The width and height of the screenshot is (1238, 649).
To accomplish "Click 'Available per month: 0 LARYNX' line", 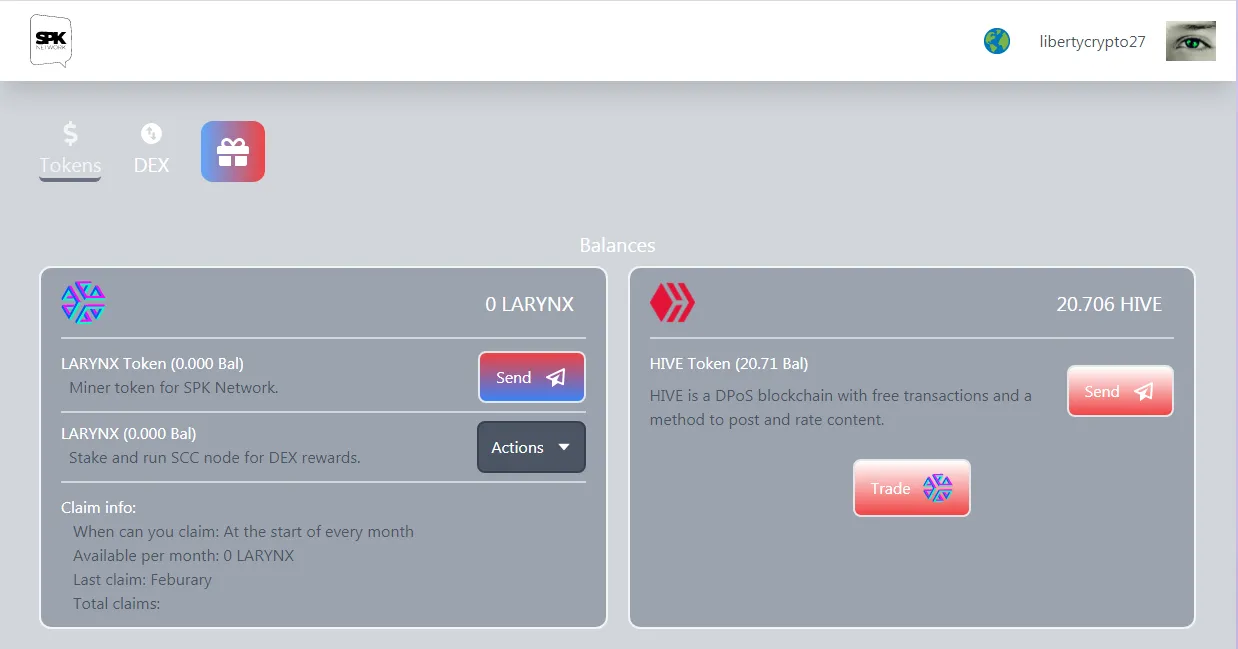I will [x=184, y=556].
